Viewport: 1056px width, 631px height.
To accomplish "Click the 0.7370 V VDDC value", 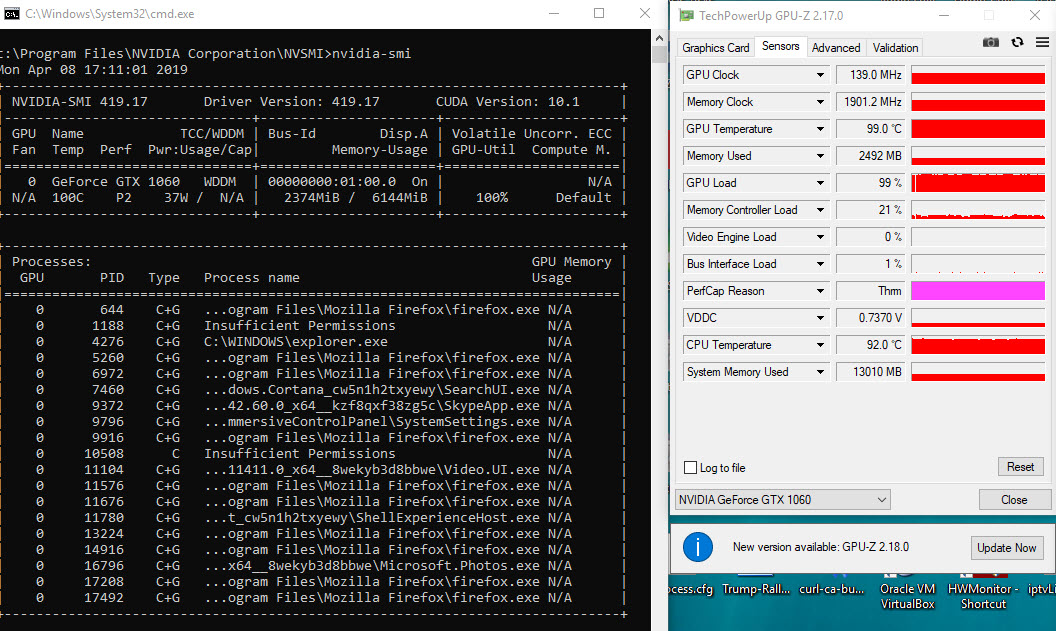I will tap(871, 317).
